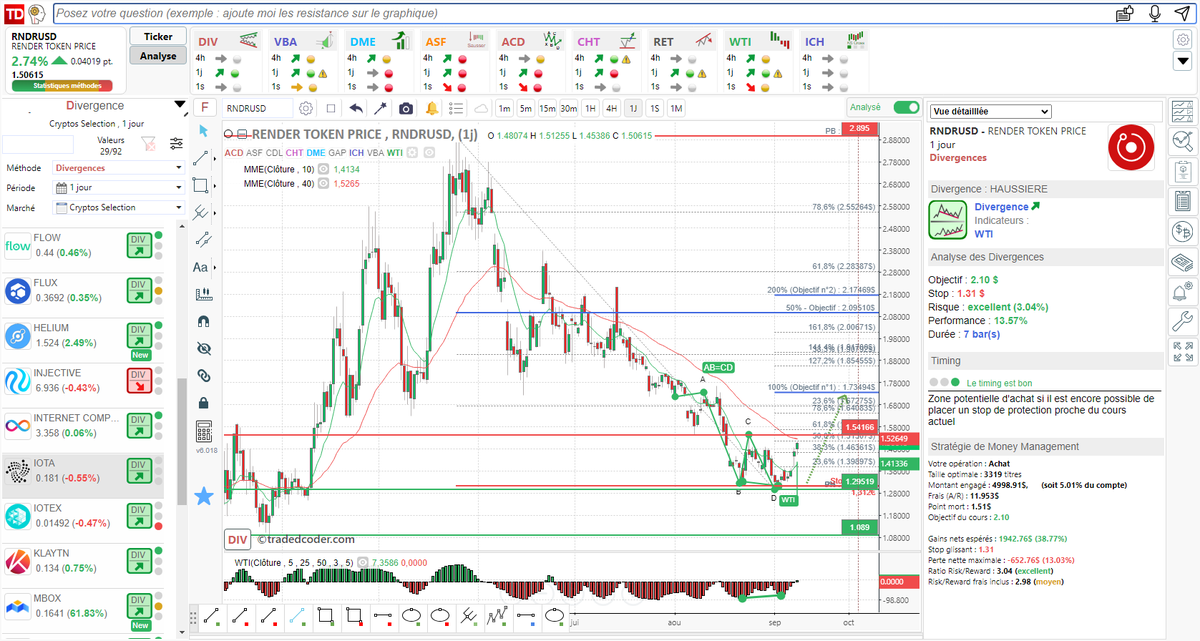Select the text annotation tool Aa
This screenshot has width=1200, height=641.
pyautogui.click(x=201, y=267)
